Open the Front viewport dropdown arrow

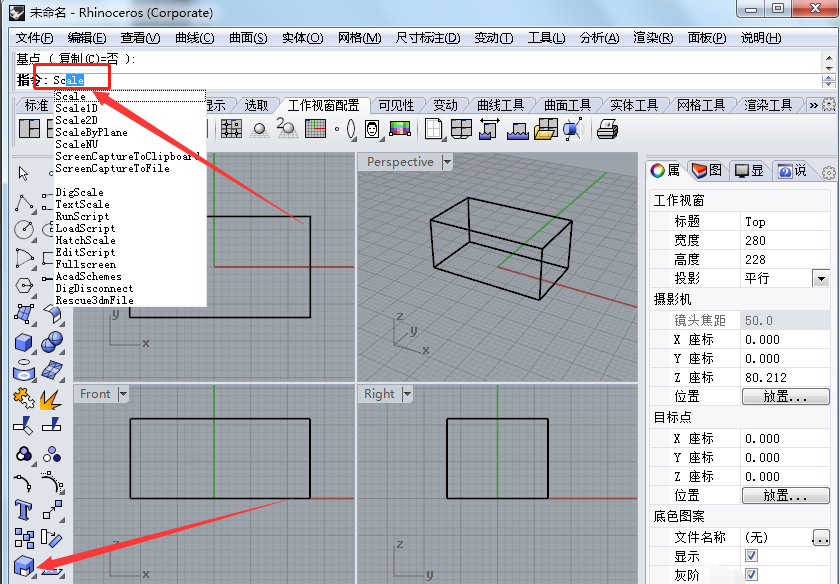point(123,394)
